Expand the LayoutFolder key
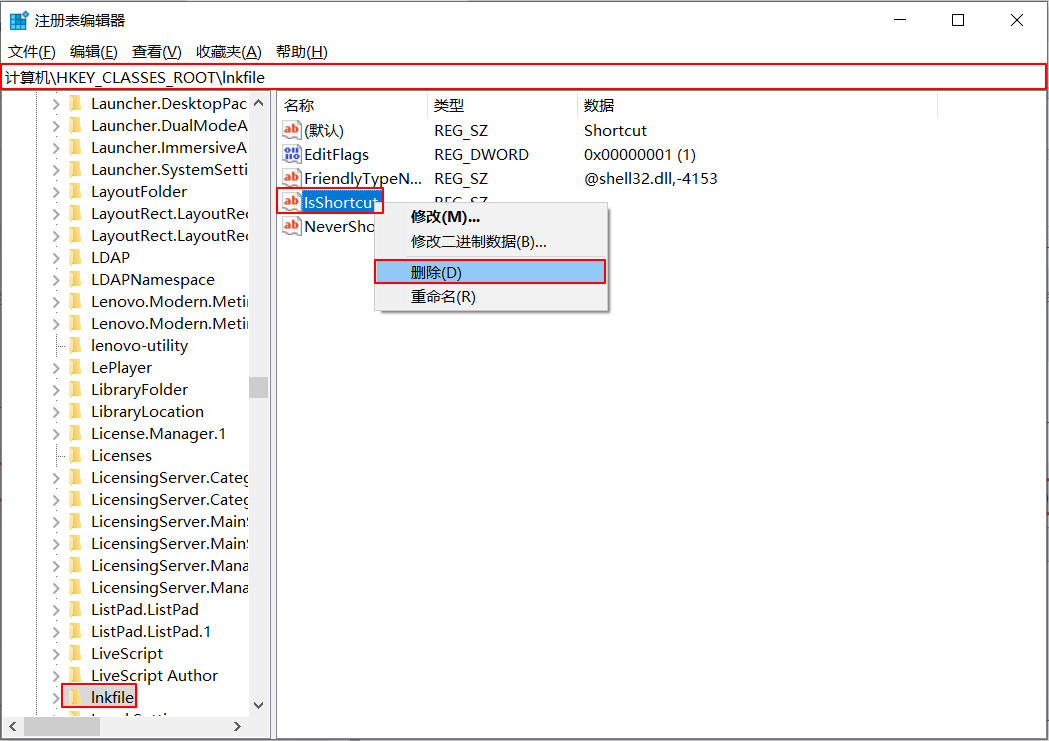Viewport: 1049px width, 741px height. pos(56,191)
